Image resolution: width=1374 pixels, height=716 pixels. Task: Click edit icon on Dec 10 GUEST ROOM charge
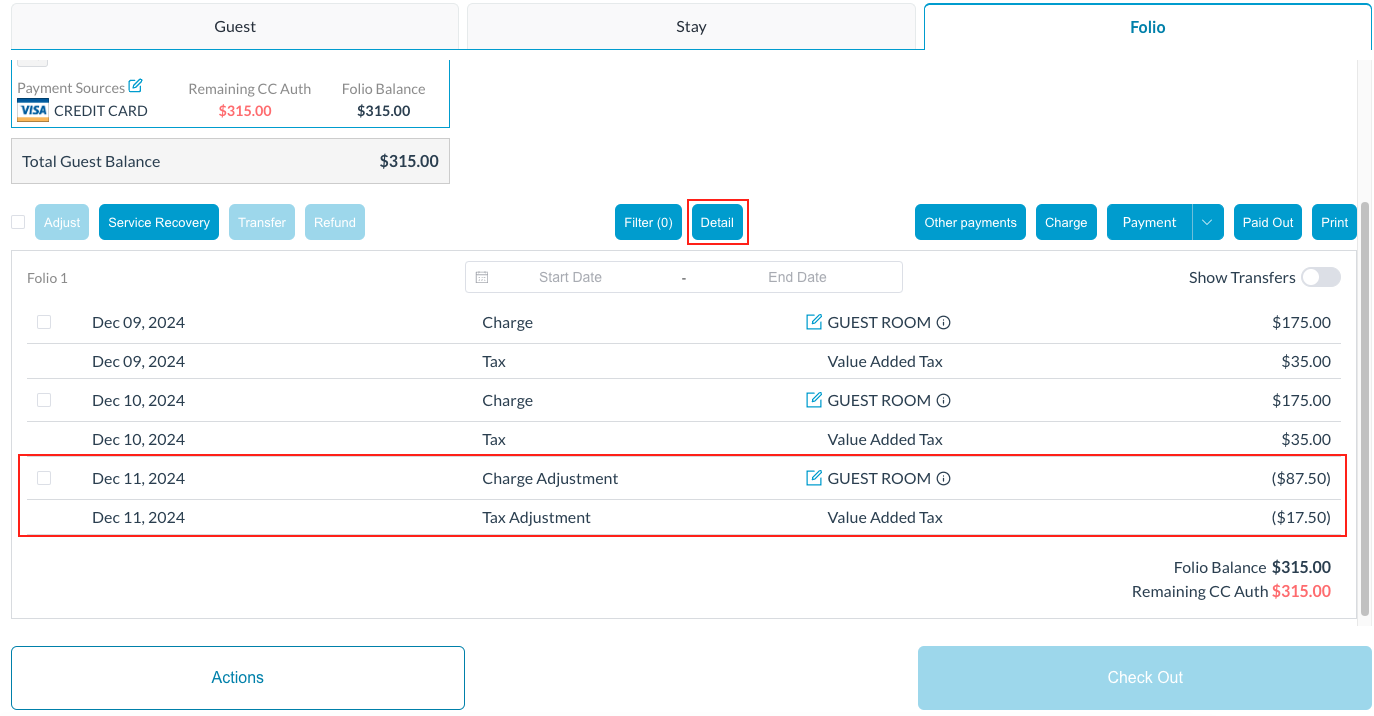click(814, 400)
